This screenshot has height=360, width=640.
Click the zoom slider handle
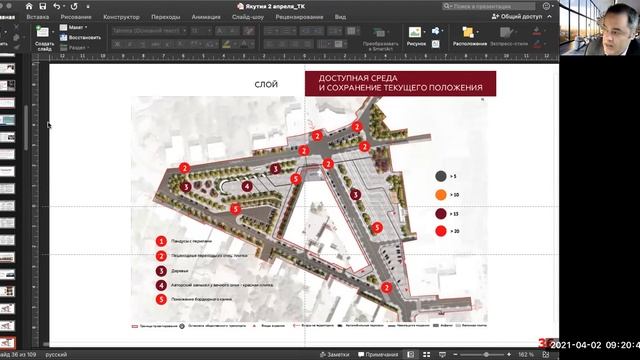coord(486,354)
